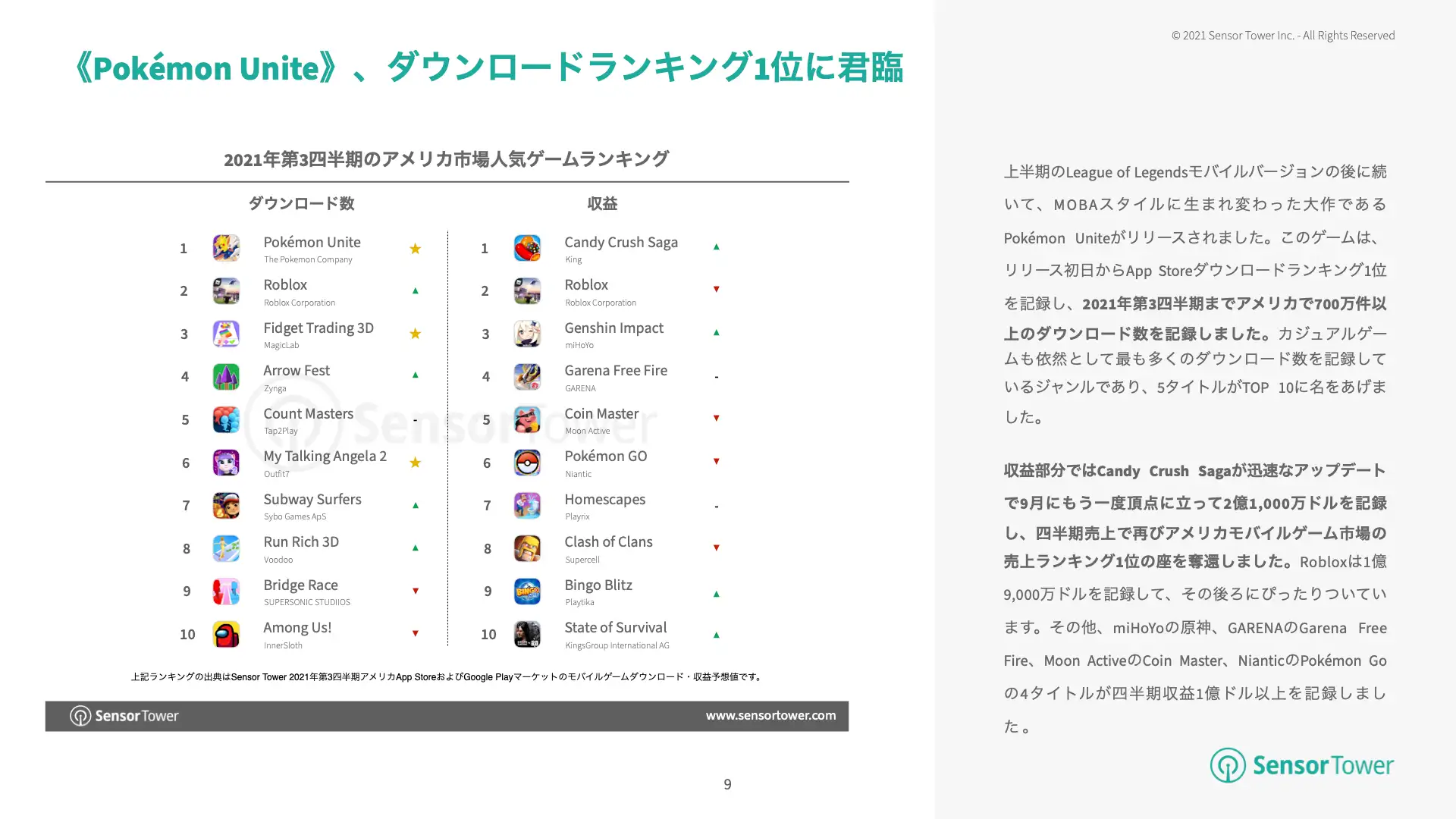The width and height of the screenshot is (1456, 819).
Task: Click the Count Masters game icon
Action: click(226, 419)
